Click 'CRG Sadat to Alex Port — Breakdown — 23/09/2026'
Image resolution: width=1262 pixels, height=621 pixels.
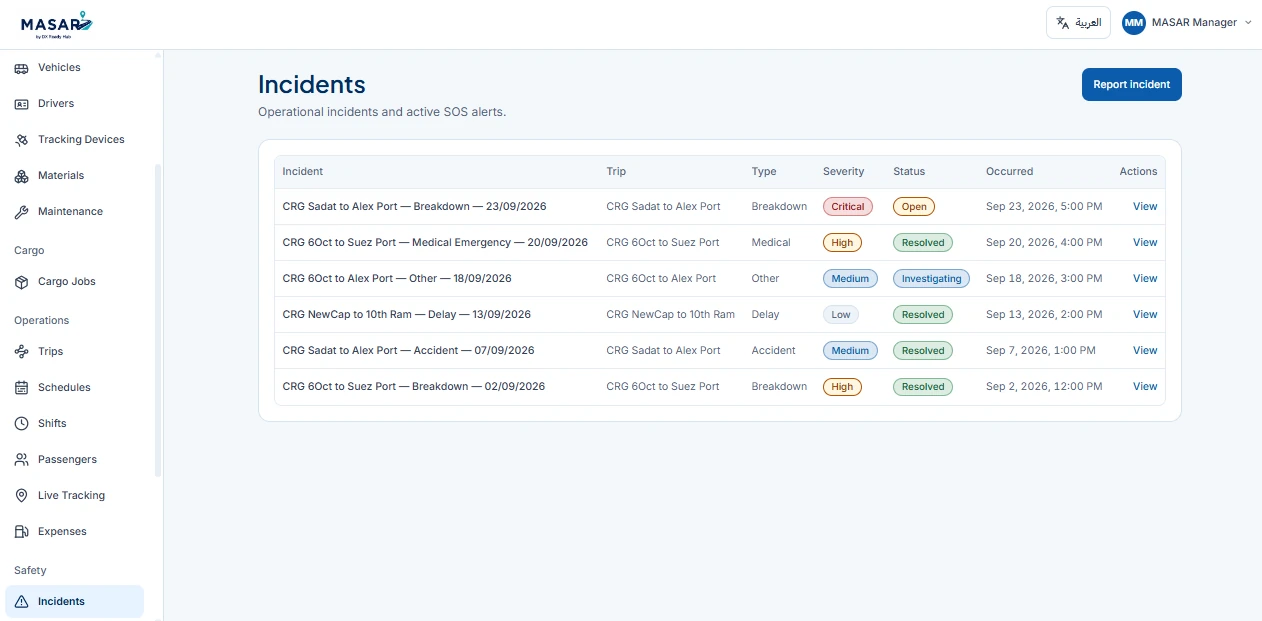click(414, 207)
